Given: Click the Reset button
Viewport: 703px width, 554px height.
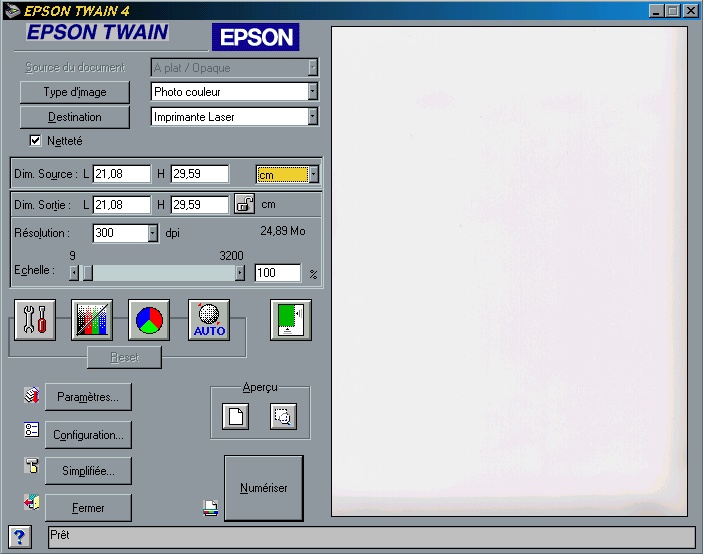Looking at the screenshot, I should 124,357.
